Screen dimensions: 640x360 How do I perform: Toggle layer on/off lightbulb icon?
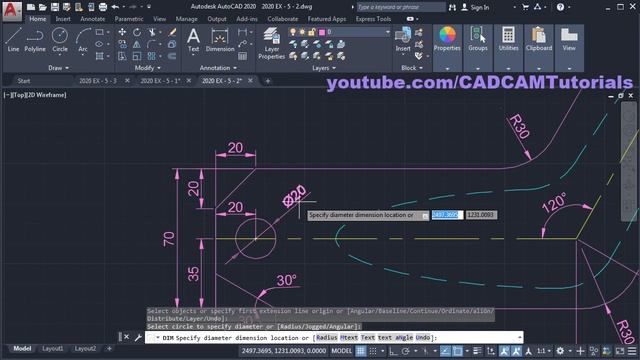(293, 32)
